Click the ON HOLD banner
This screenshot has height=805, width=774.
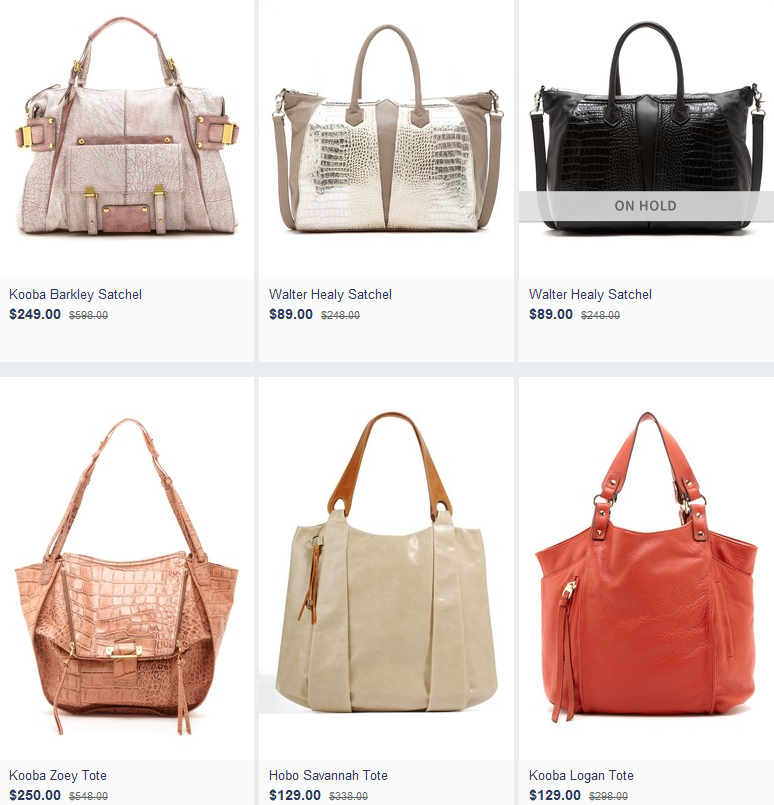coord(646,206)
